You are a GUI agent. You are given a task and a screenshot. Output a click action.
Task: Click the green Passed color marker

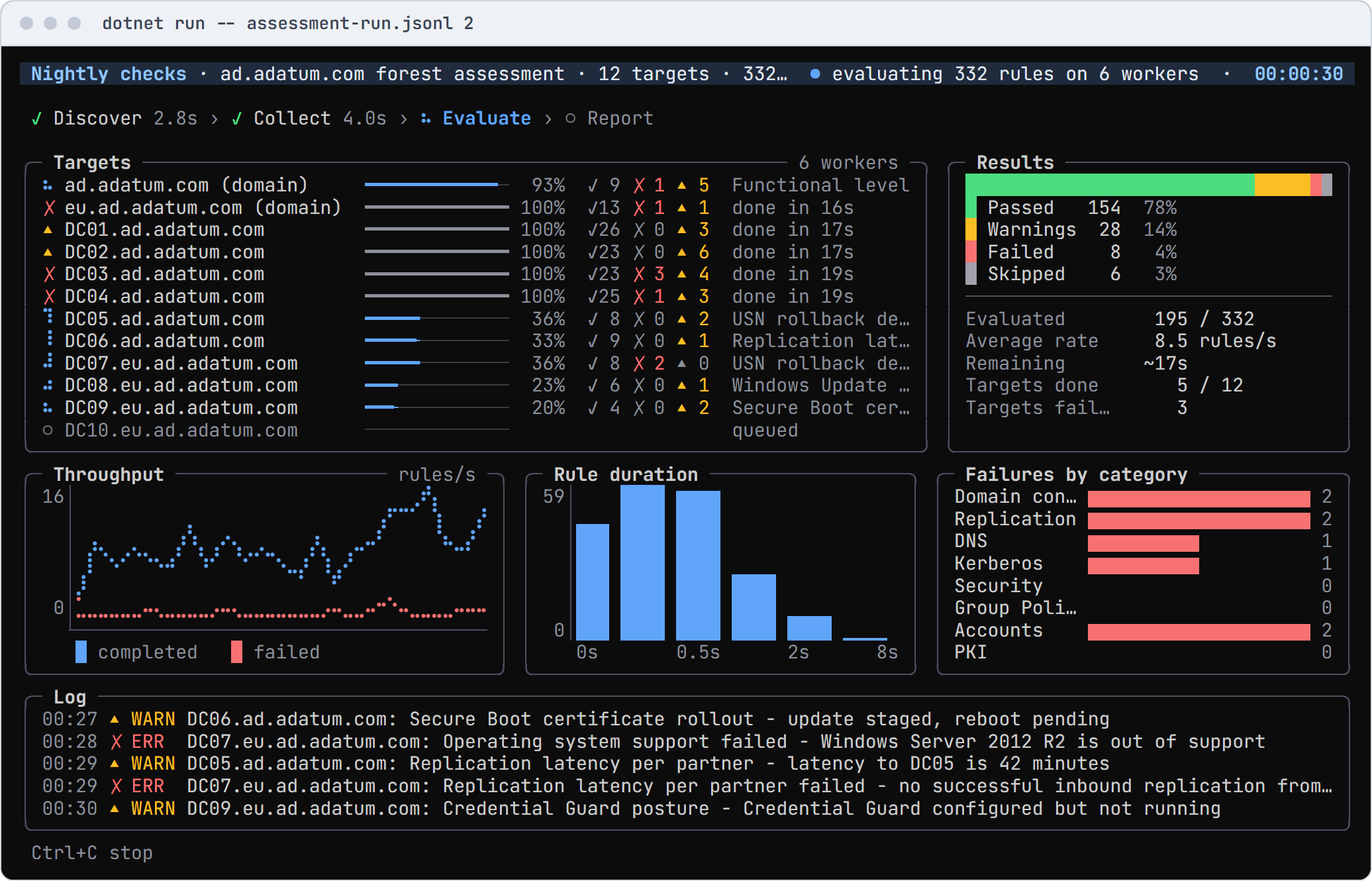971,207
